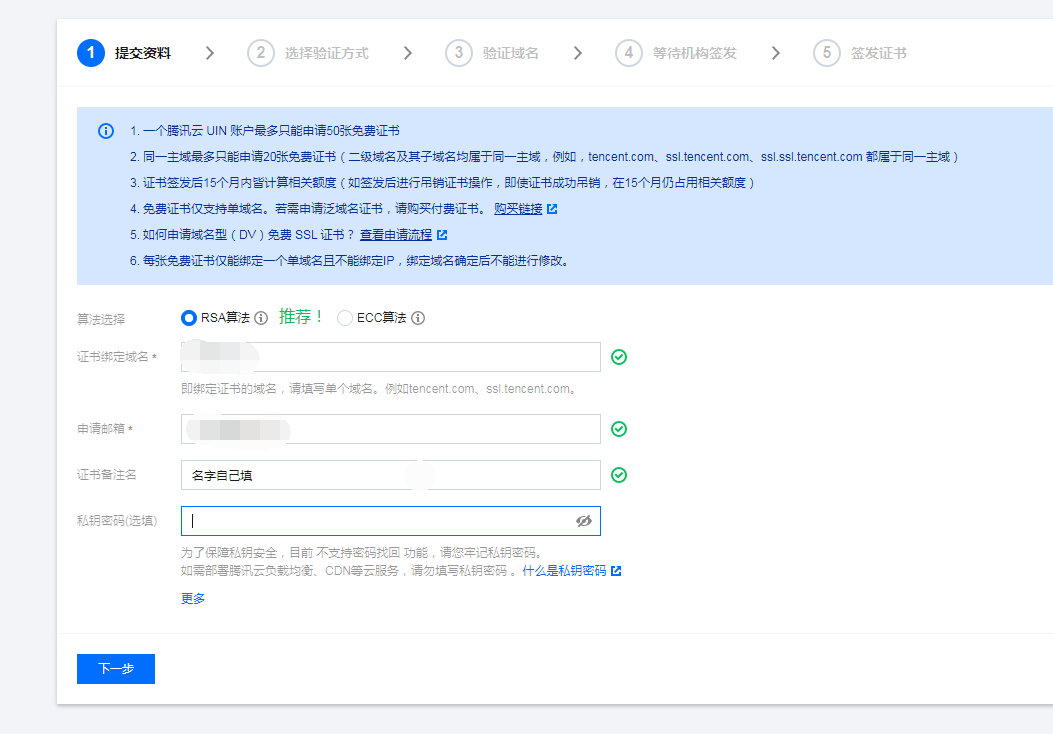1053x734 pixels.
Task: Click the external link icon after 购买链接
Action: 552,209
